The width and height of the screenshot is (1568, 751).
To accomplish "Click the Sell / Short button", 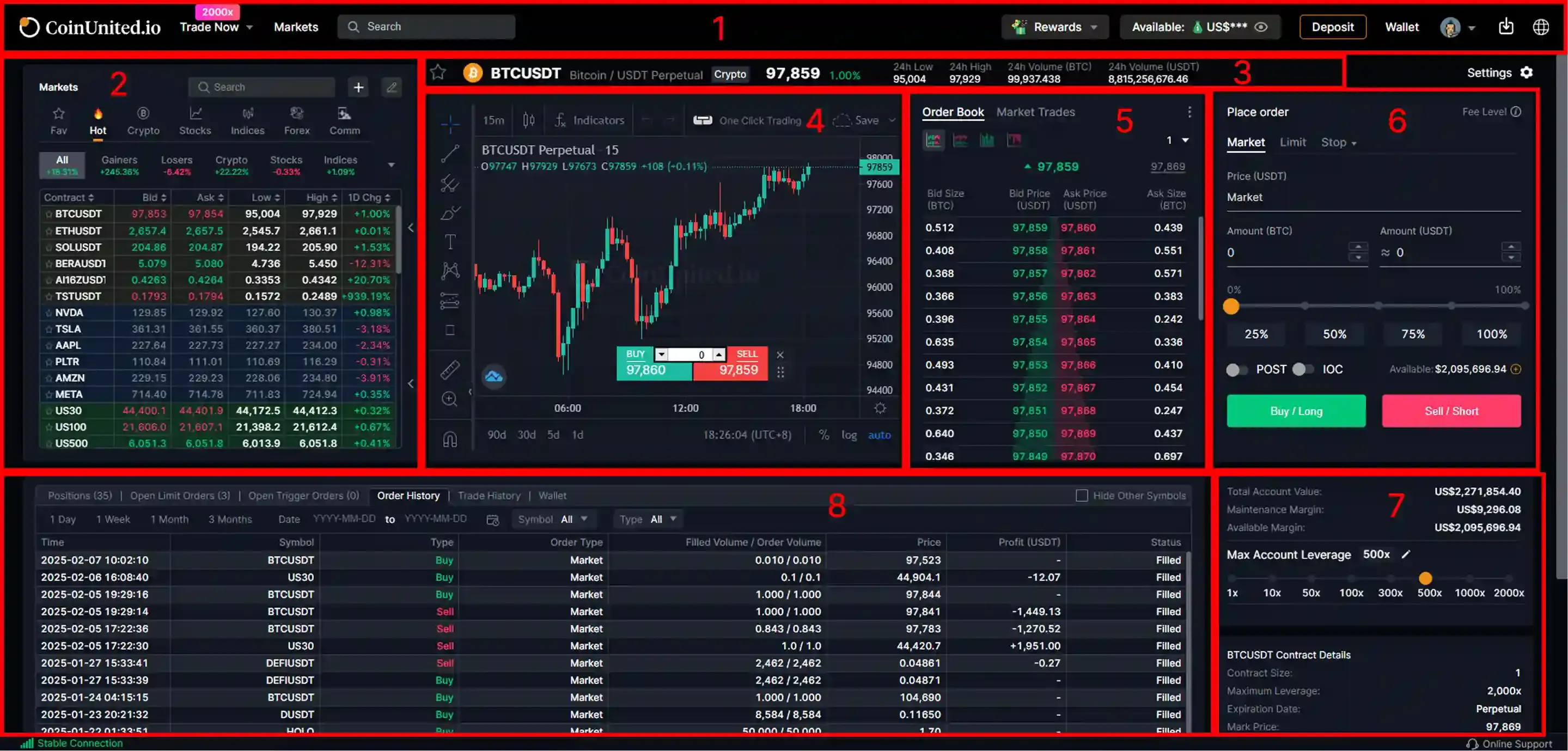I will coord(1451,411).
